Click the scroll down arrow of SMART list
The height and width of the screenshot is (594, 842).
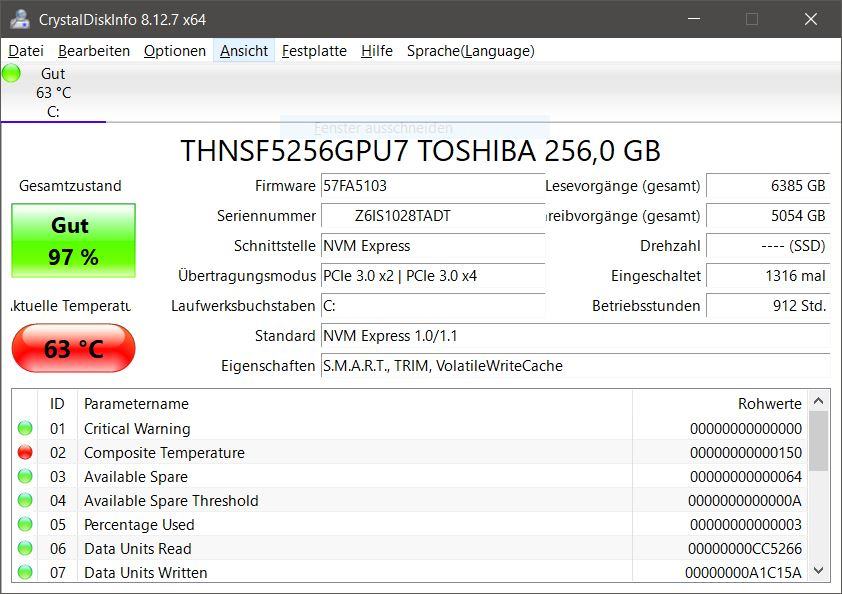click(818, 570)
